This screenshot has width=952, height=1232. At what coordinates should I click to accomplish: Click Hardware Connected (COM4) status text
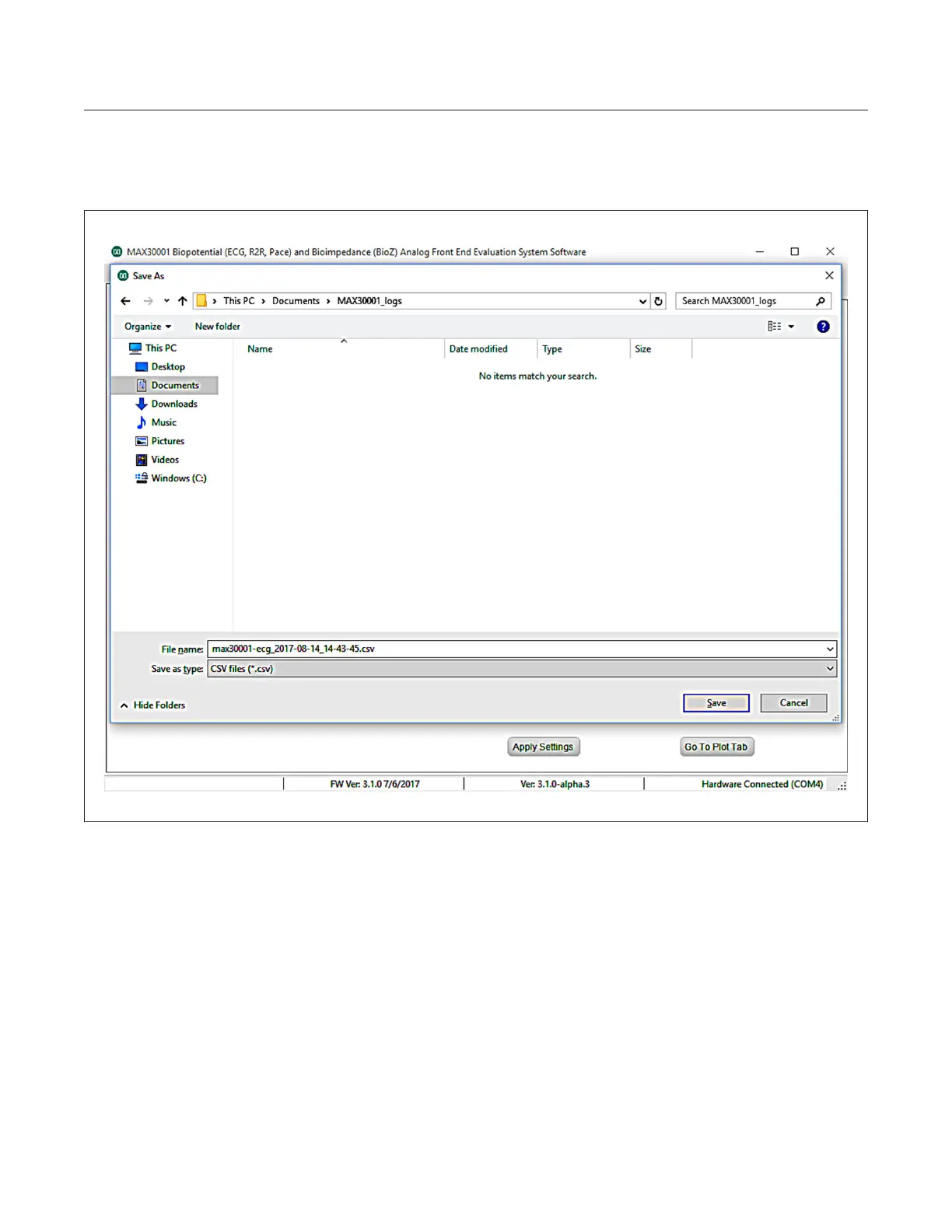pyautogui.click(x=762, y=784)
